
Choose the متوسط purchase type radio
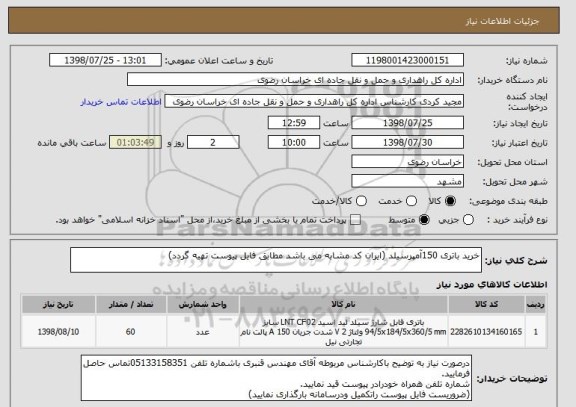[x=424, y=220]
